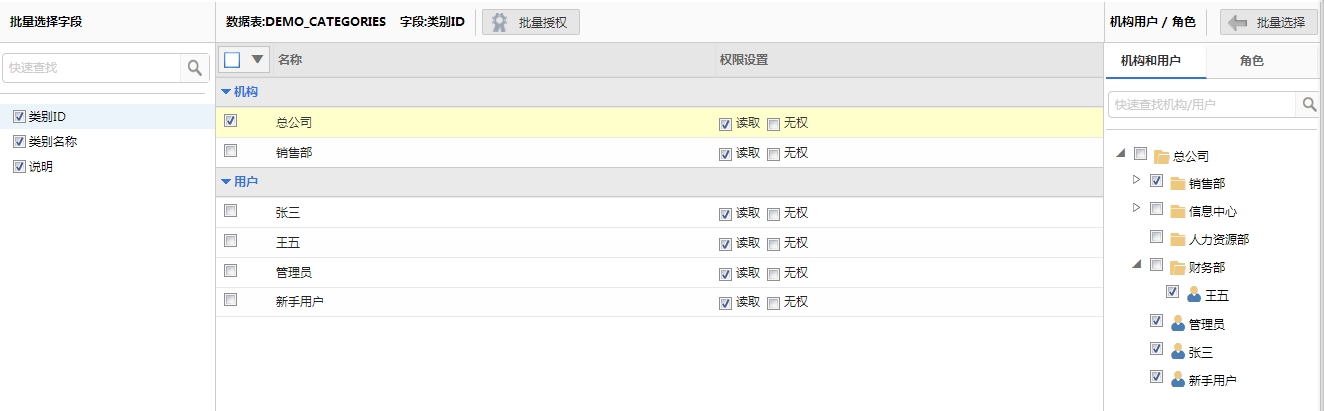This screenshot has width=1324, height=411.
Task: Click the magnifier icon in field search
Action: coord(193,68)
